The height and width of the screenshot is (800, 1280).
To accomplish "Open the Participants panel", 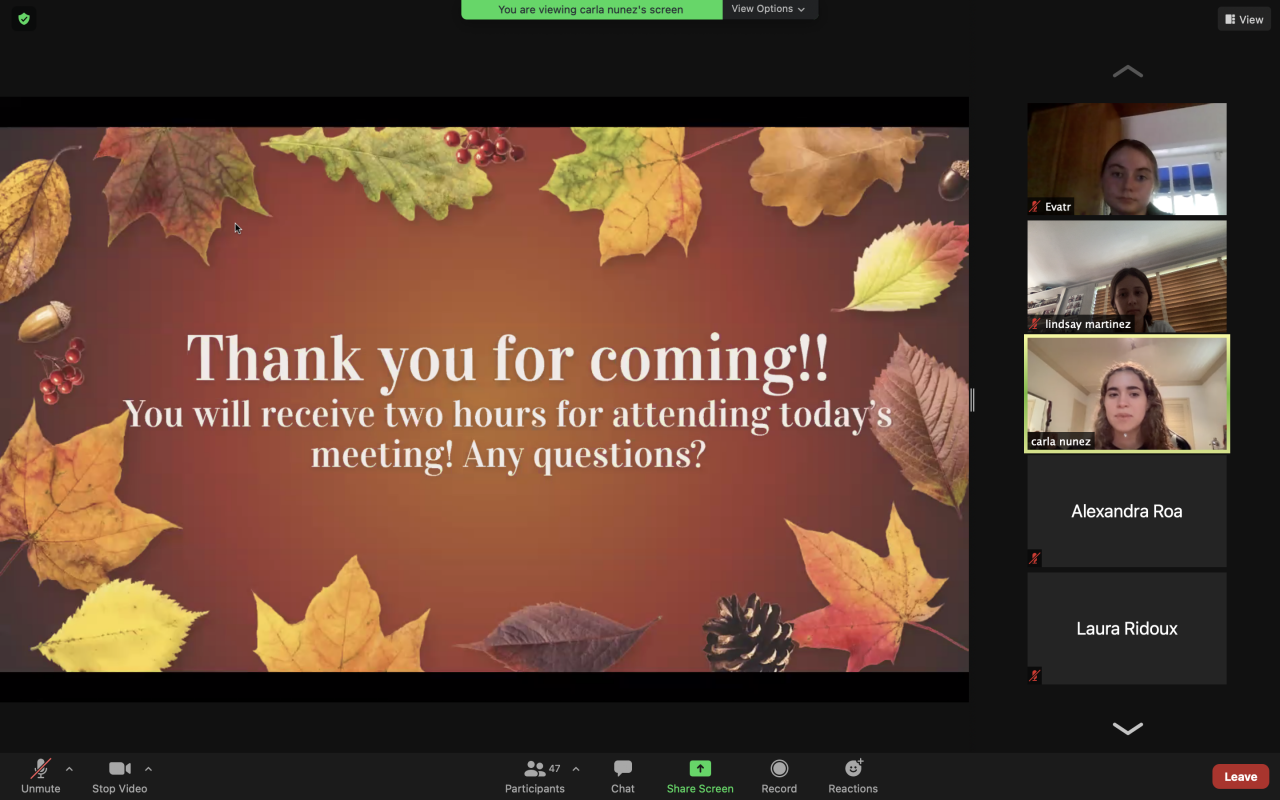I will tap(535, 776).
